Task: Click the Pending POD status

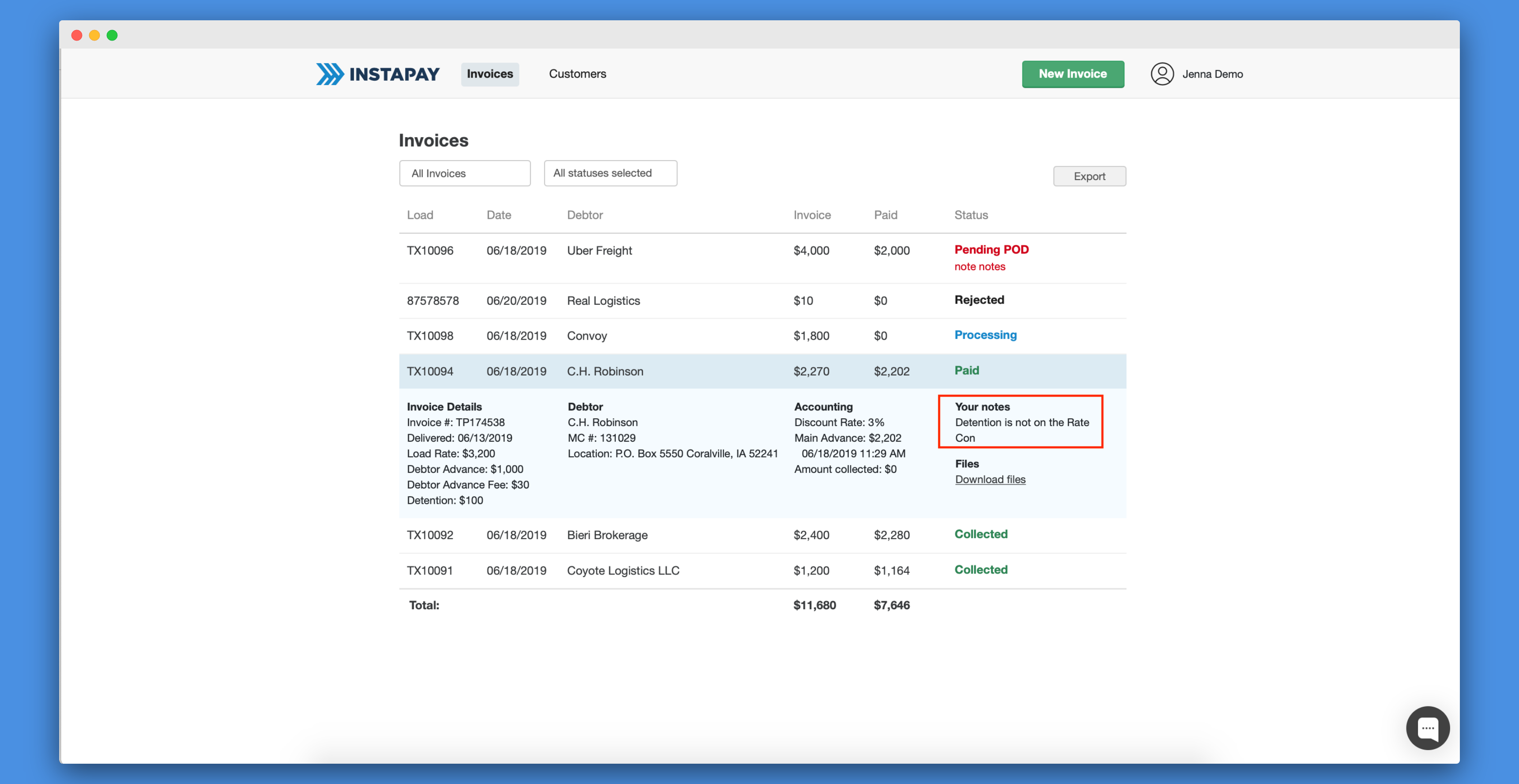Action: [x=991, y=249]
